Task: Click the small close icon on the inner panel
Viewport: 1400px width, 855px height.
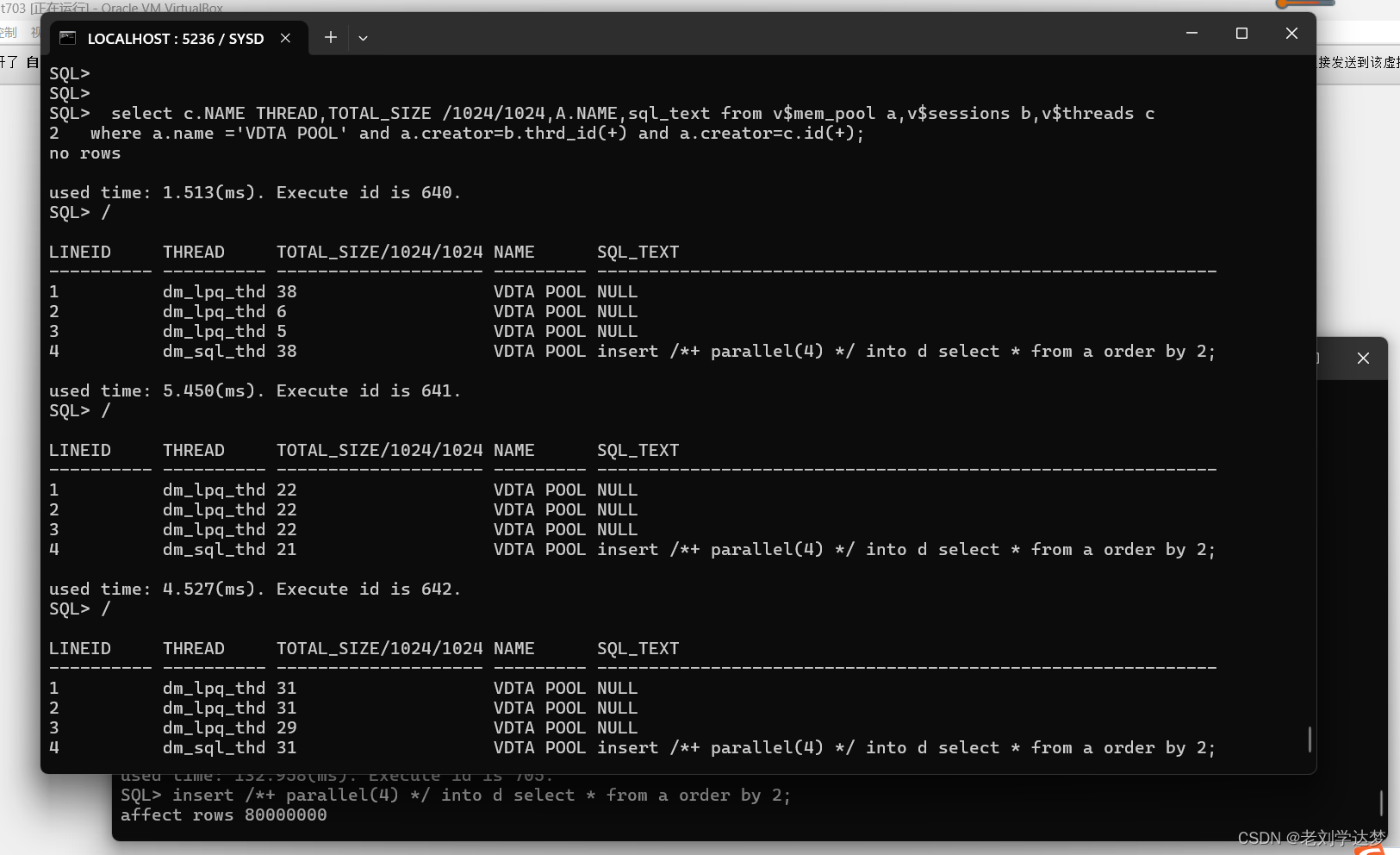Action: (x=1363, y=359)
